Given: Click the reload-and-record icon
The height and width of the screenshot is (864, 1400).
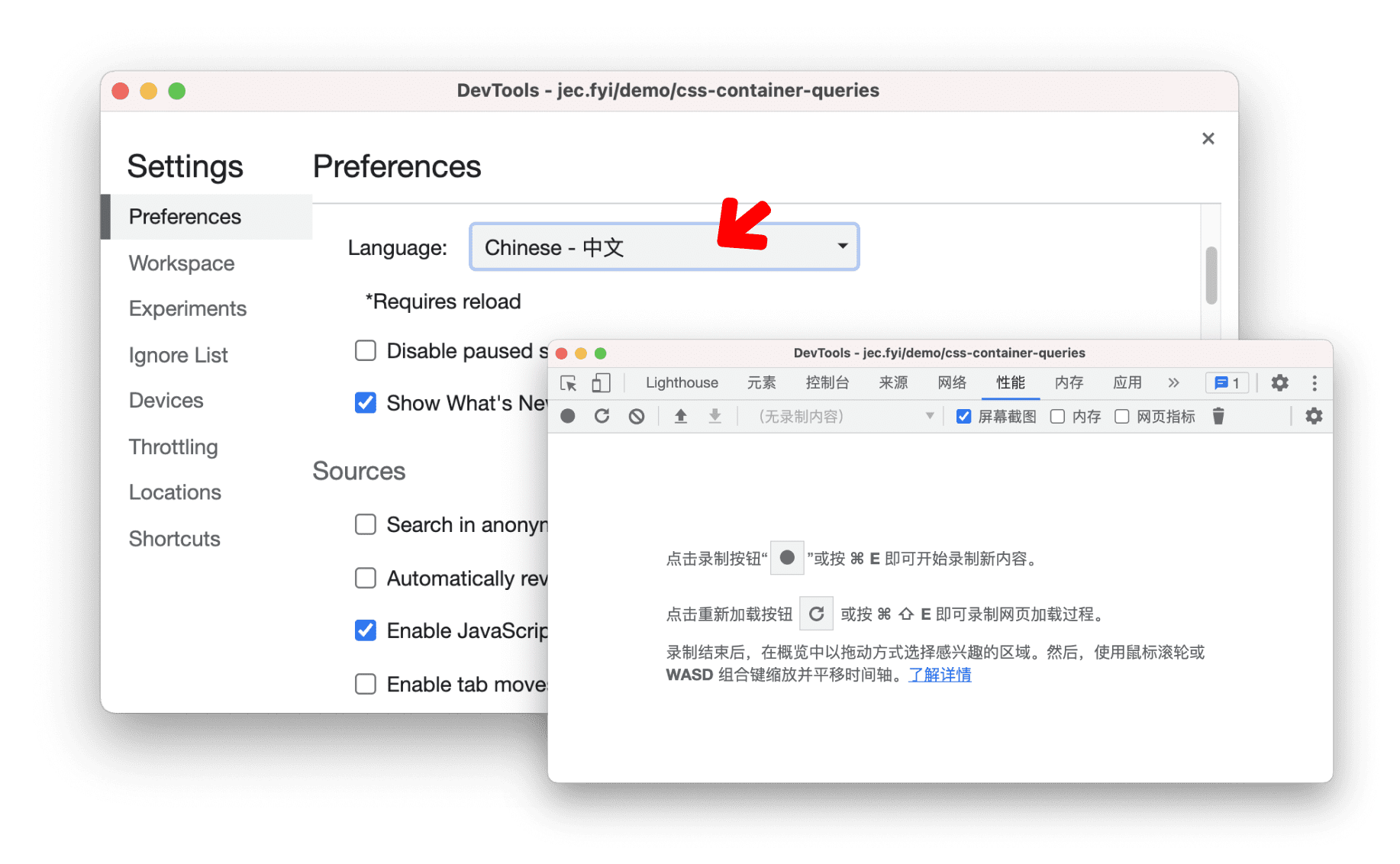Looking at the screenshot, I should point(602,416).
